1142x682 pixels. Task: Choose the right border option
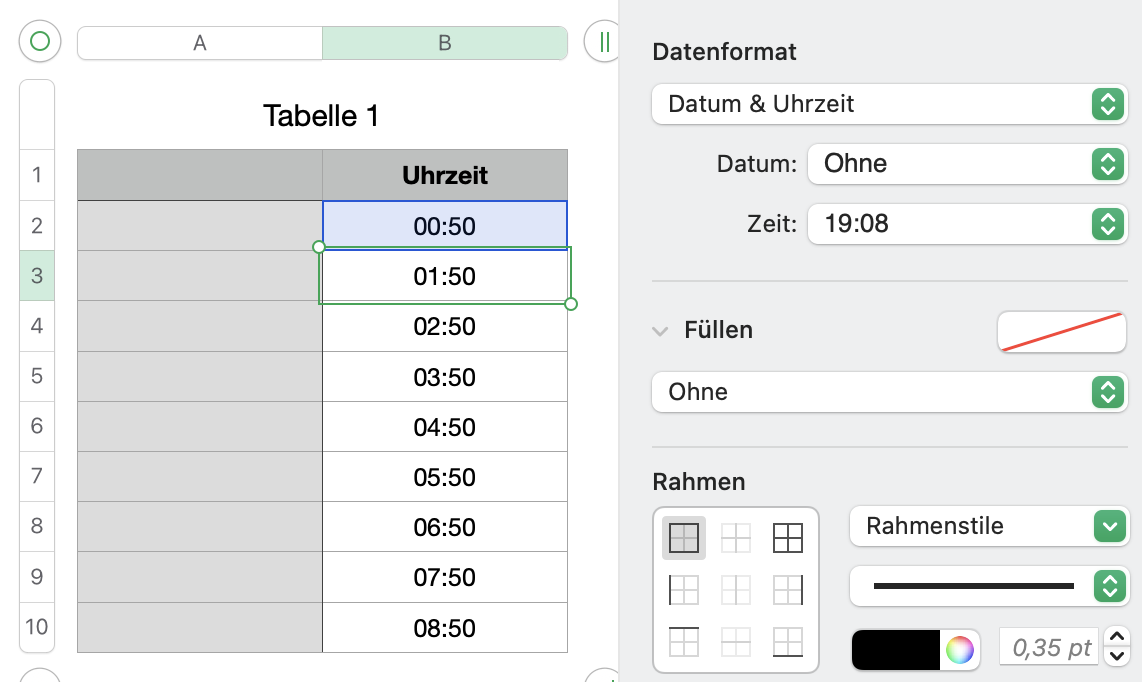(x=788, y=590)
